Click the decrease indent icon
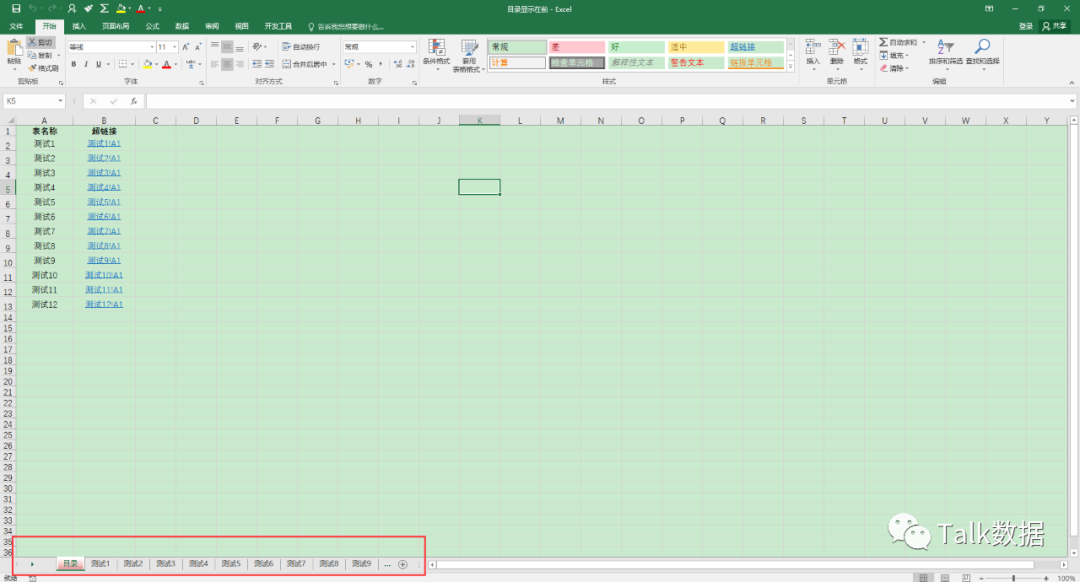1080x582 pixels. [x=257, y=64]
